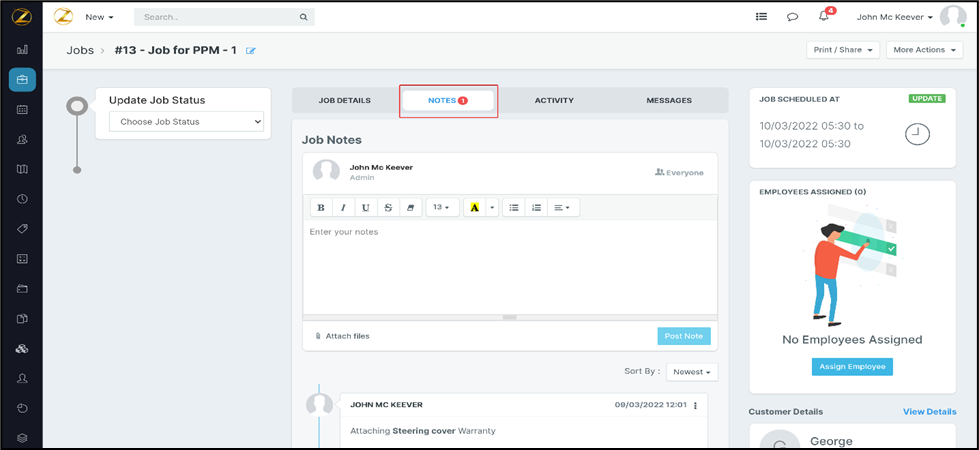Toggle bold text formatting

tap(321, 208)
